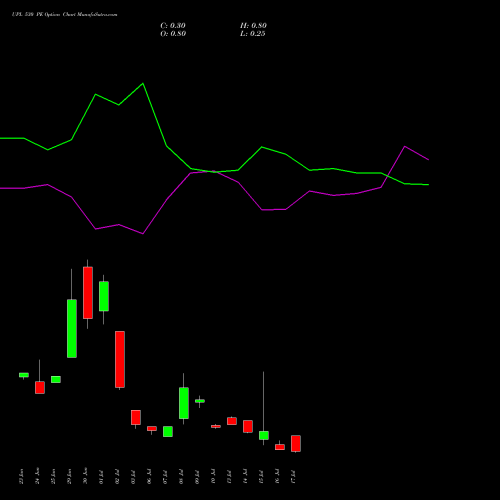Click the large red candle for 02 Jul

click(120, 359)
